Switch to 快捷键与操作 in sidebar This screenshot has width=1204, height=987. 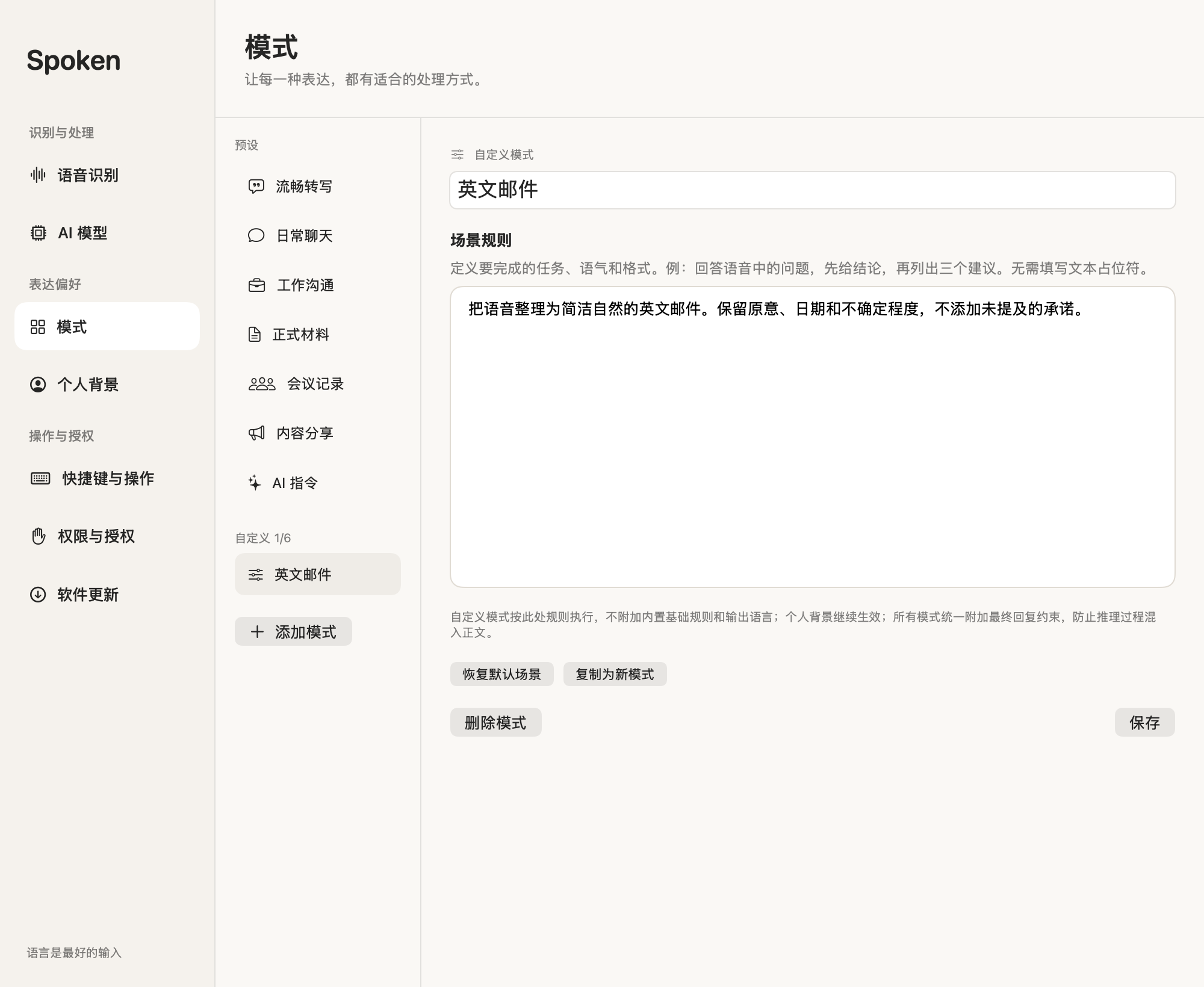coord(107,478)
